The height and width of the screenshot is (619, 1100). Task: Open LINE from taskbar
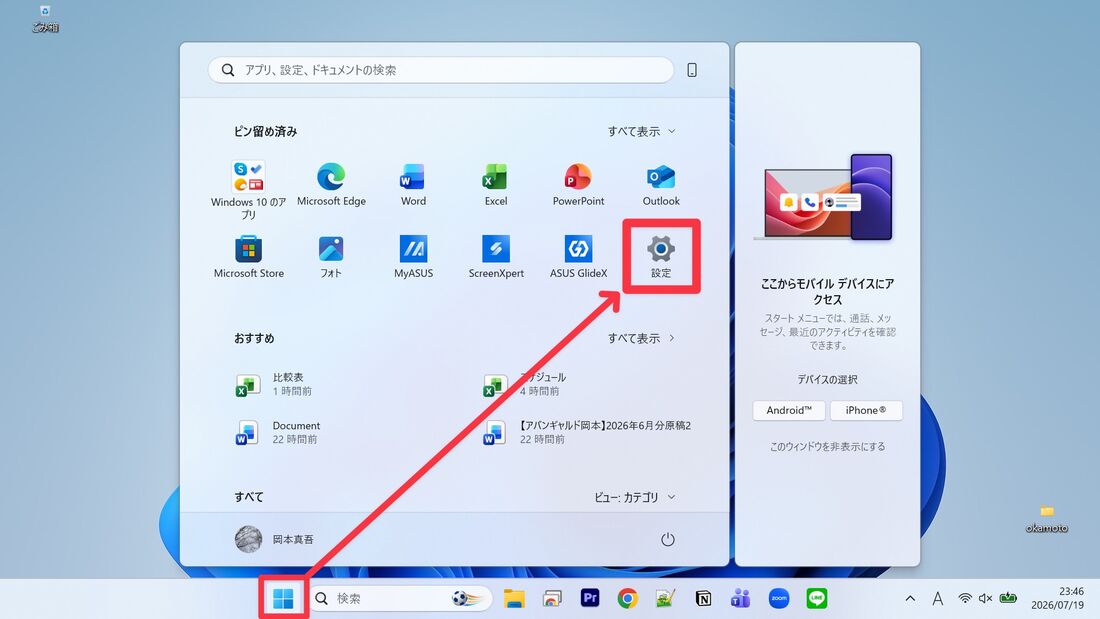(x=817, y=599)
